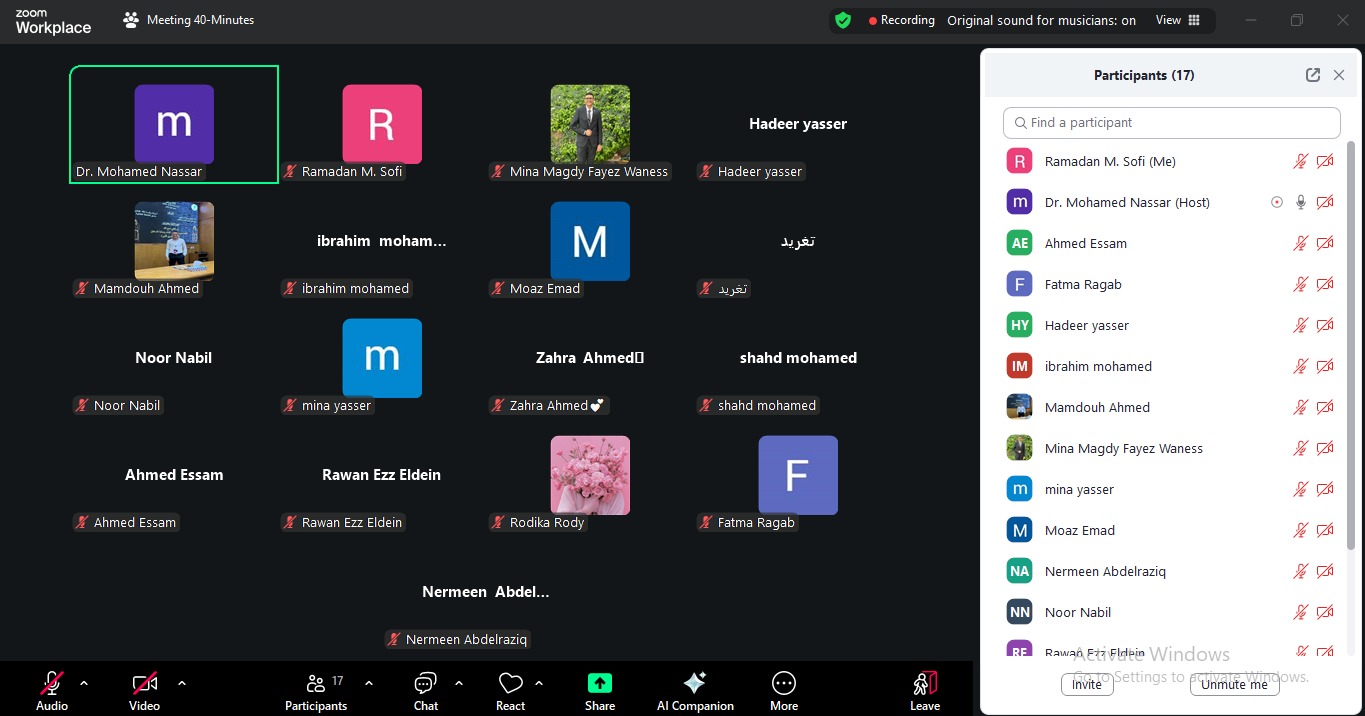Expand the Video options arrow

coord(182,684)
